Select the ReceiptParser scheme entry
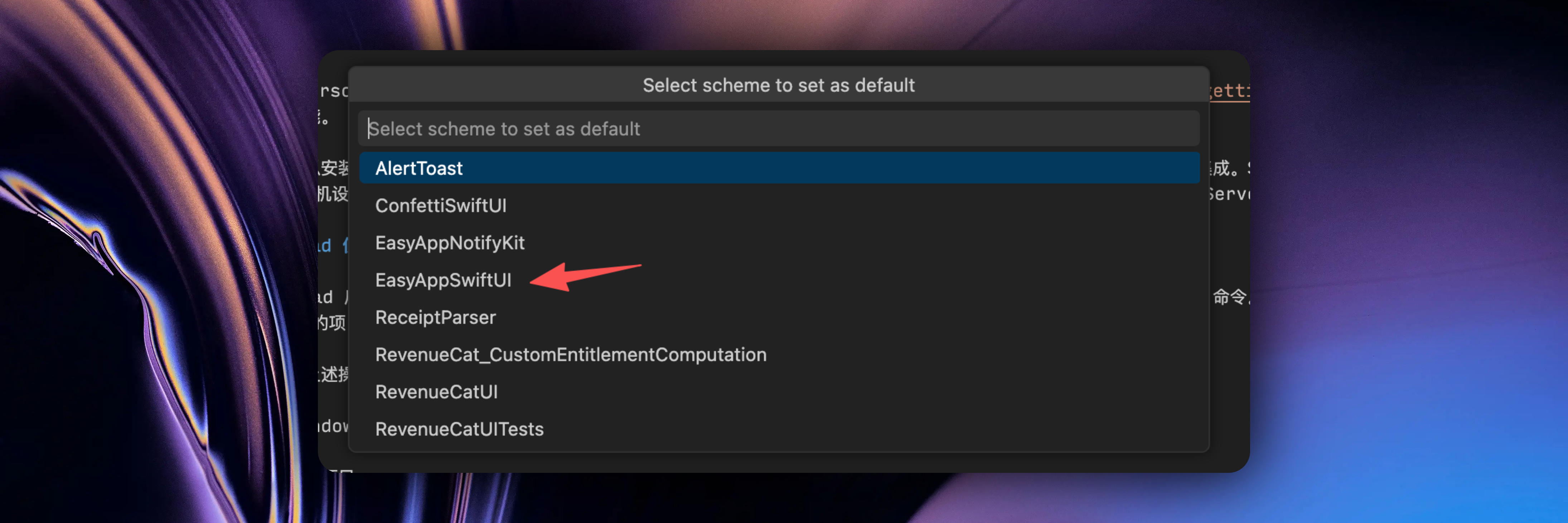 [435, 317]
